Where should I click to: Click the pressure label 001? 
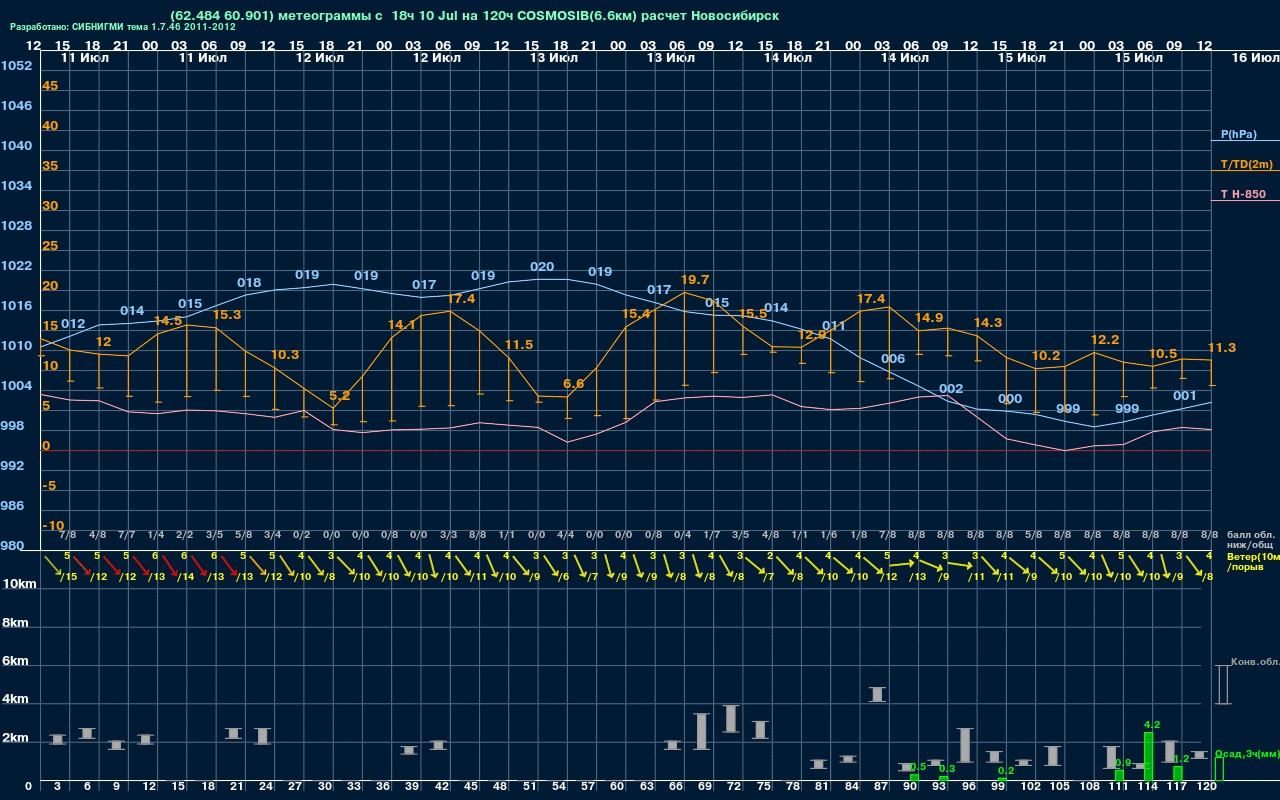click(x=1185, y=396)
